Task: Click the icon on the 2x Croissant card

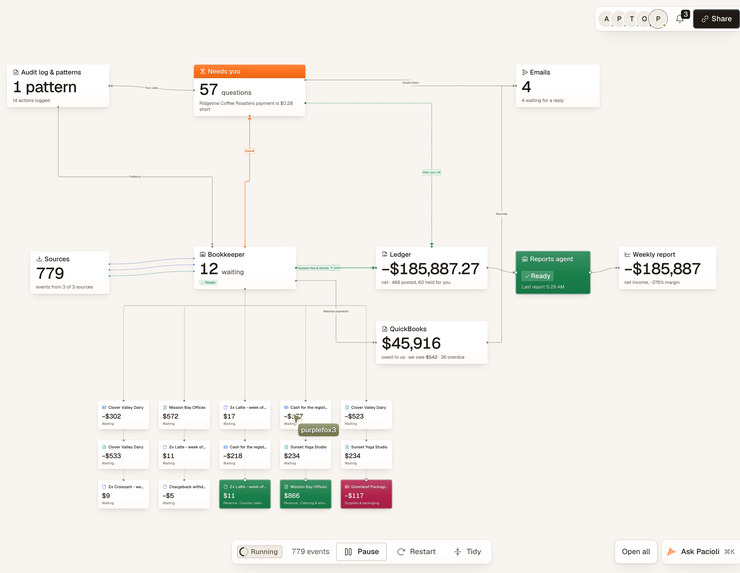Action: point(104,487)
